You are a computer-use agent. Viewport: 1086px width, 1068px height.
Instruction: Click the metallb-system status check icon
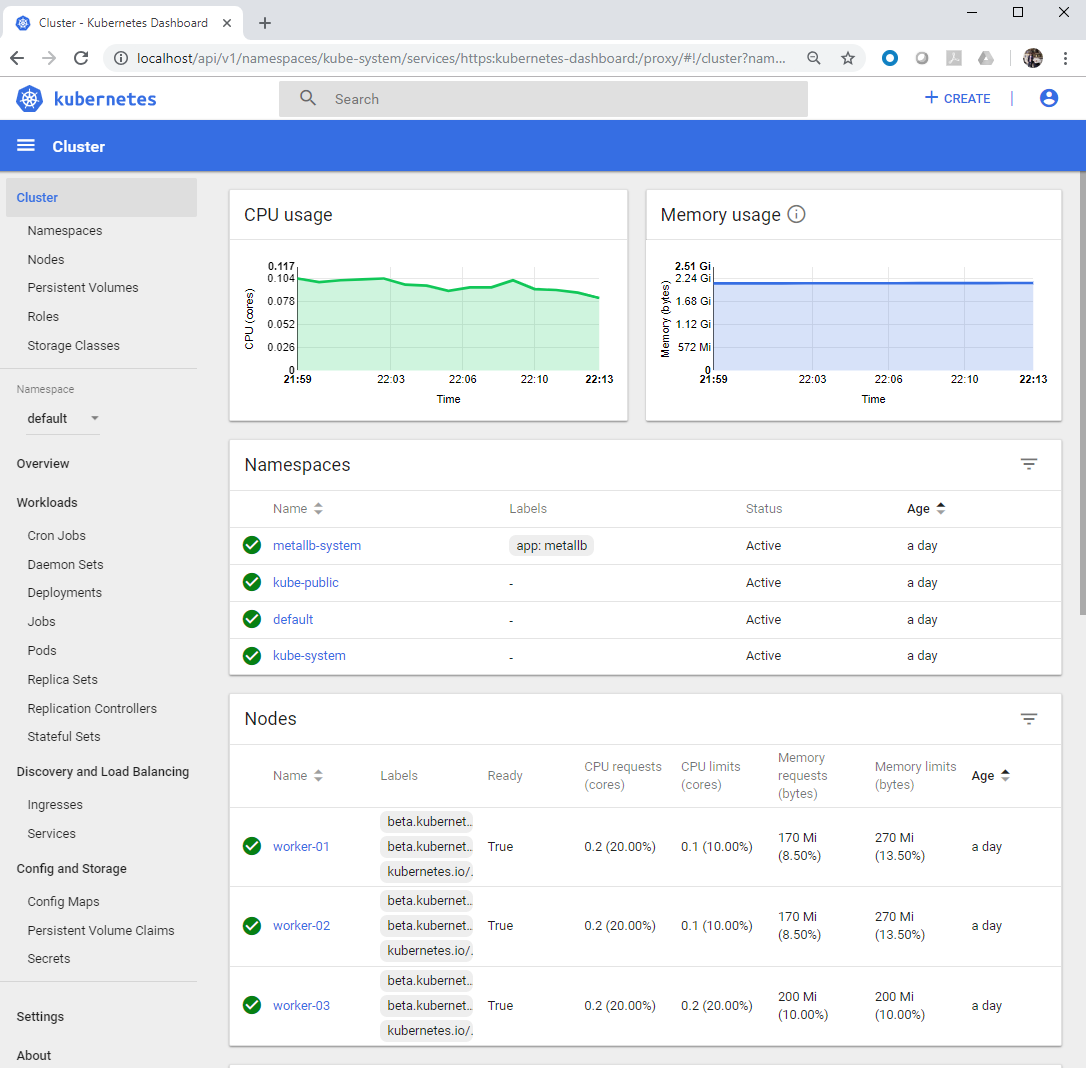[x=252, y=546]
